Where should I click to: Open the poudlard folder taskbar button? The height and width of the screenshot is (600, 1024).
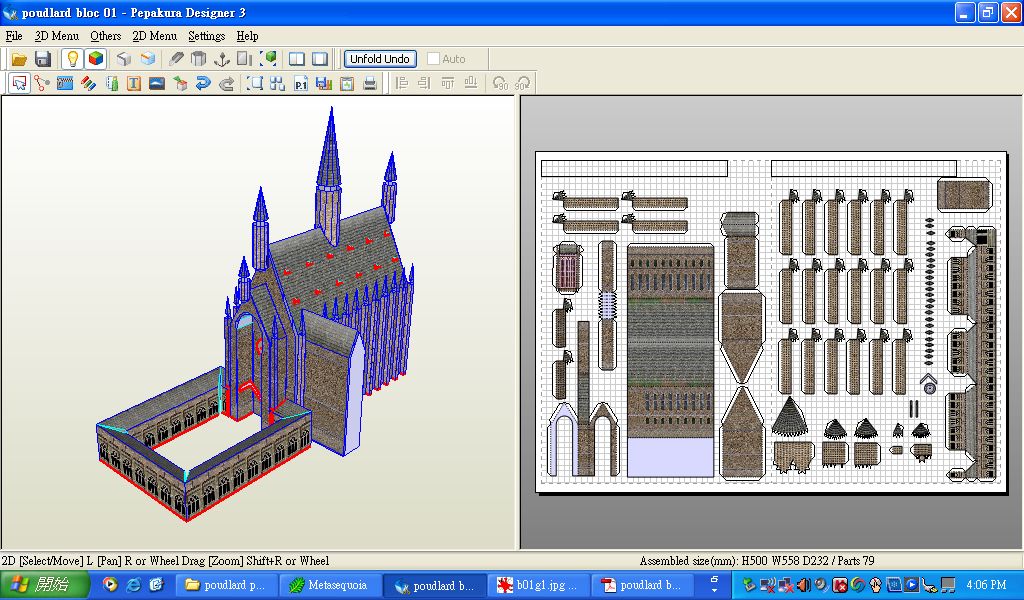227,585
